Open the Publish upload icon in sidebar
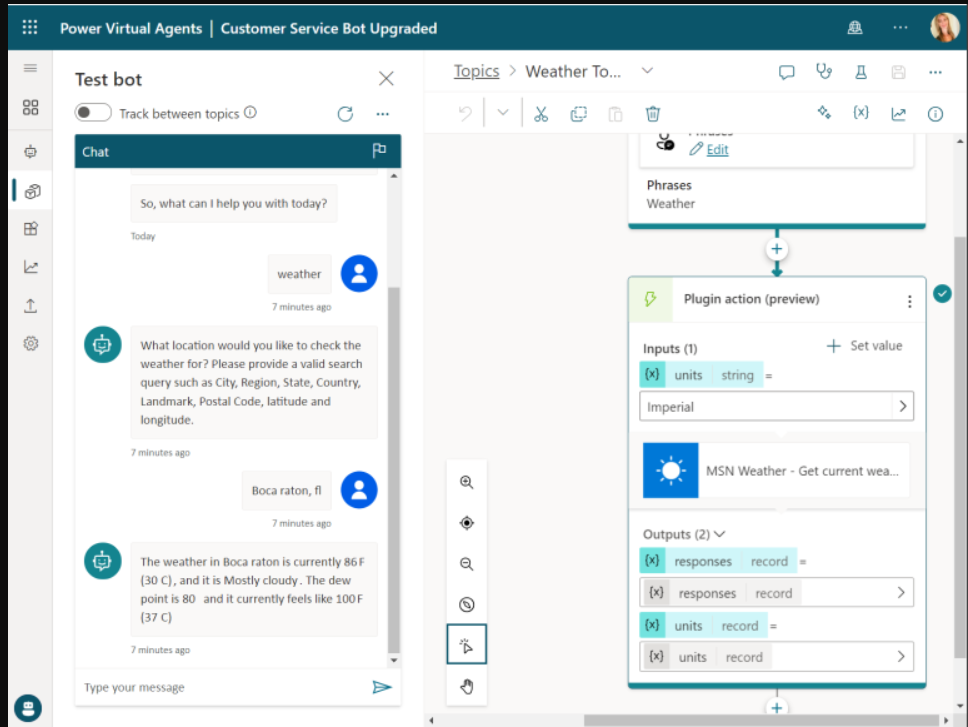 point(30,305)
